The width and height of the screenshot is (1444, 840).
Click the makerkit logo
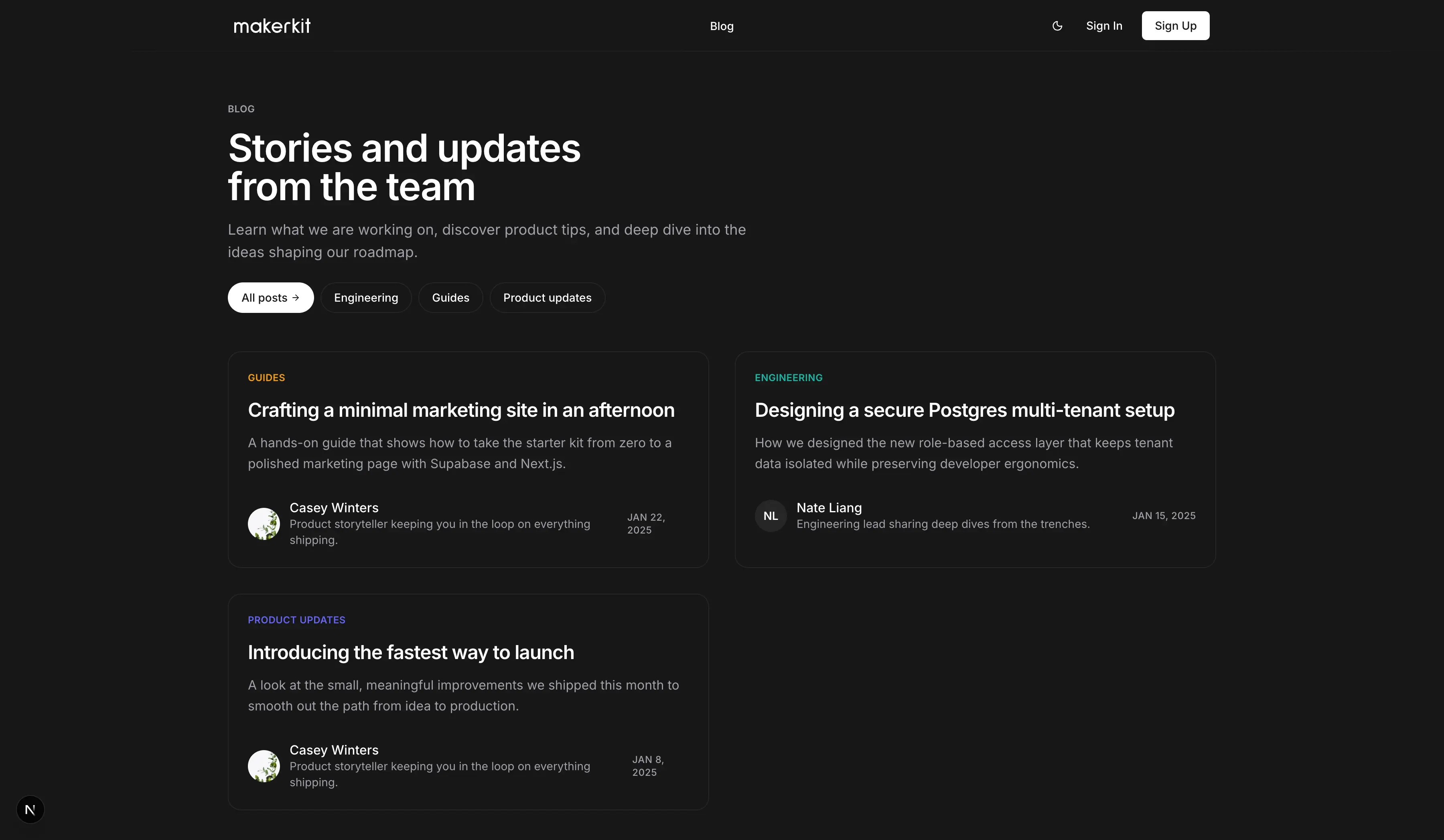tap(272, 25)
